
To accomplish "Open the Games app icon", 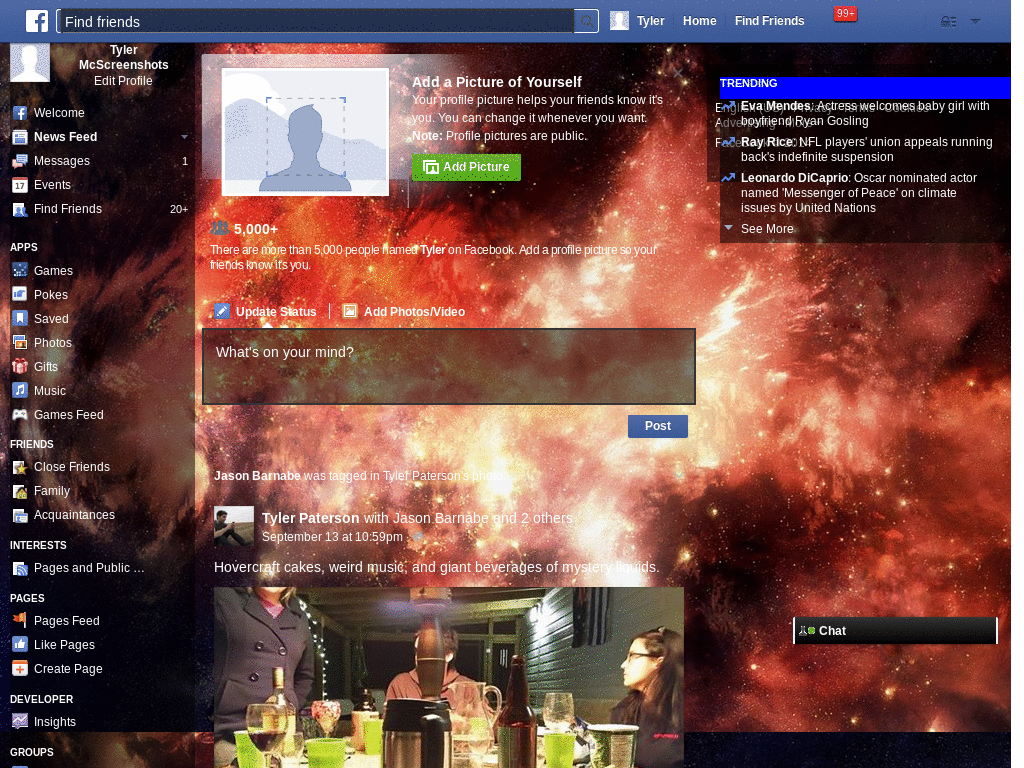I will tap(20, 270).
